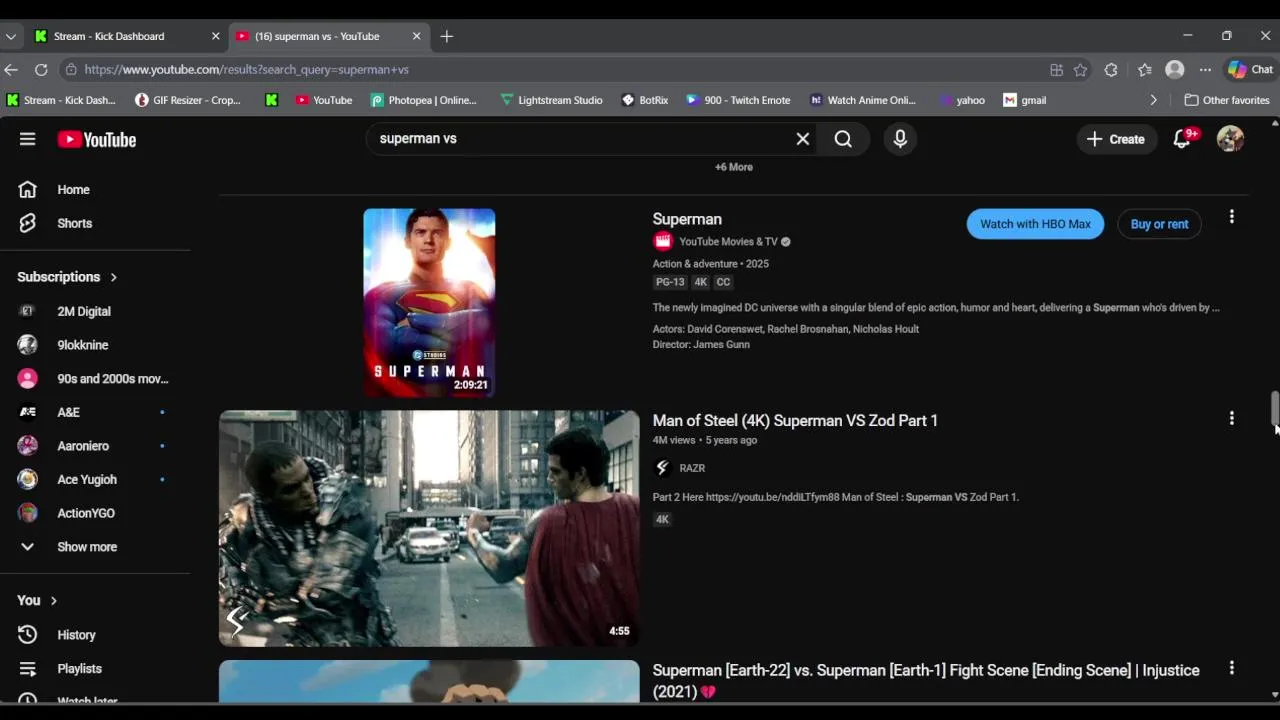Open the split screen icon in address bar
Viewport: 1280px width, 720px height.
click(x=1056, y=70)
